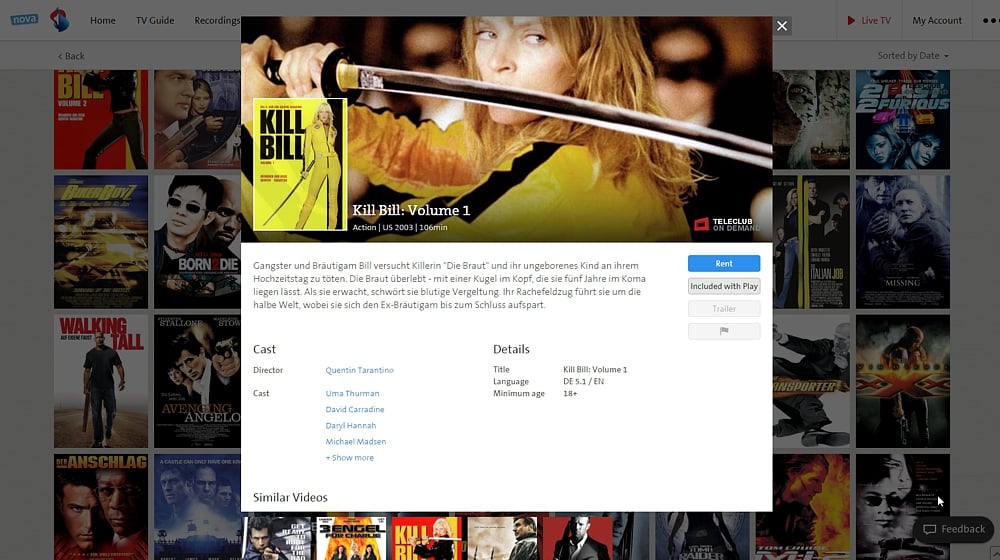The height and width of the screenshot is (560, 1000).
Task: Click the nova logo
Action: click(x=24, y=19)
